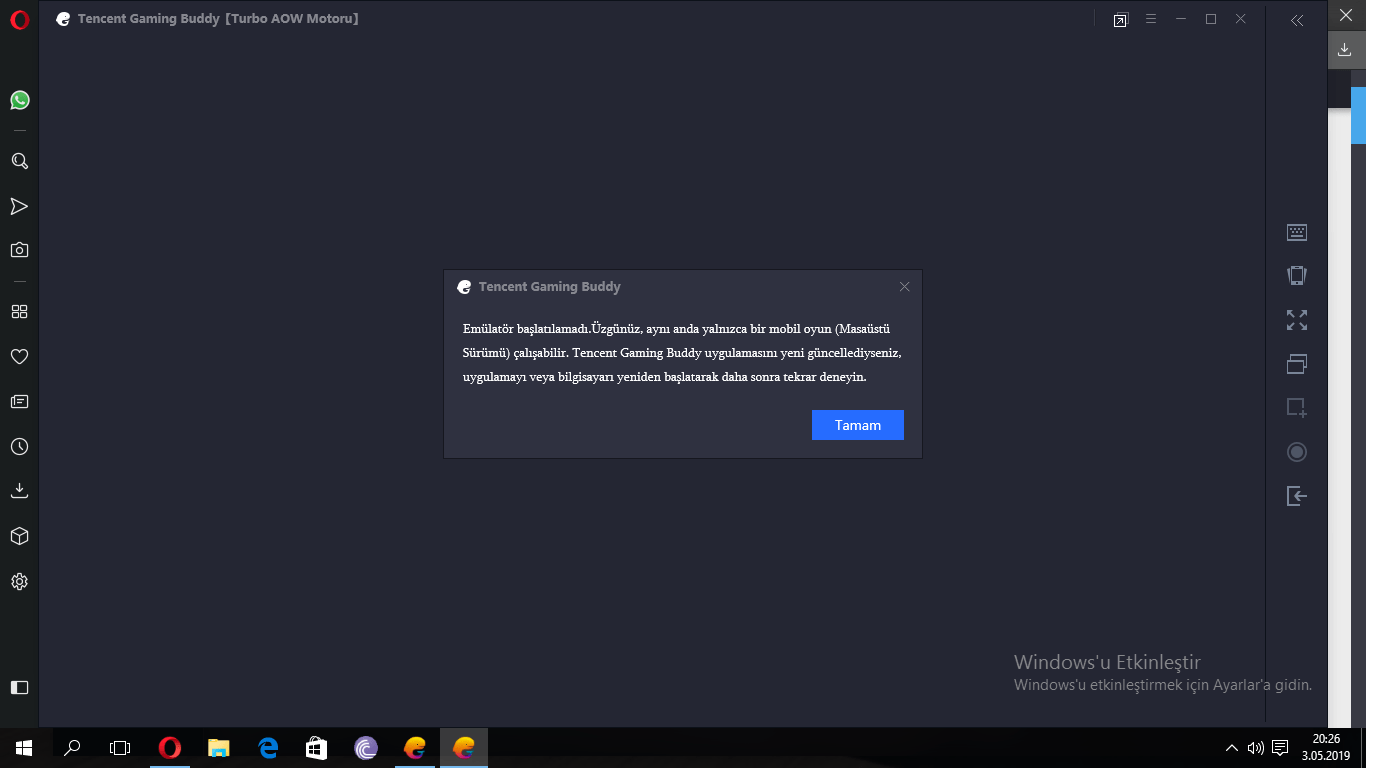Open My Flow arrow in Opera sidebar
The image size is (1382, 768).
pyautogui.click(x=19, y=206)
